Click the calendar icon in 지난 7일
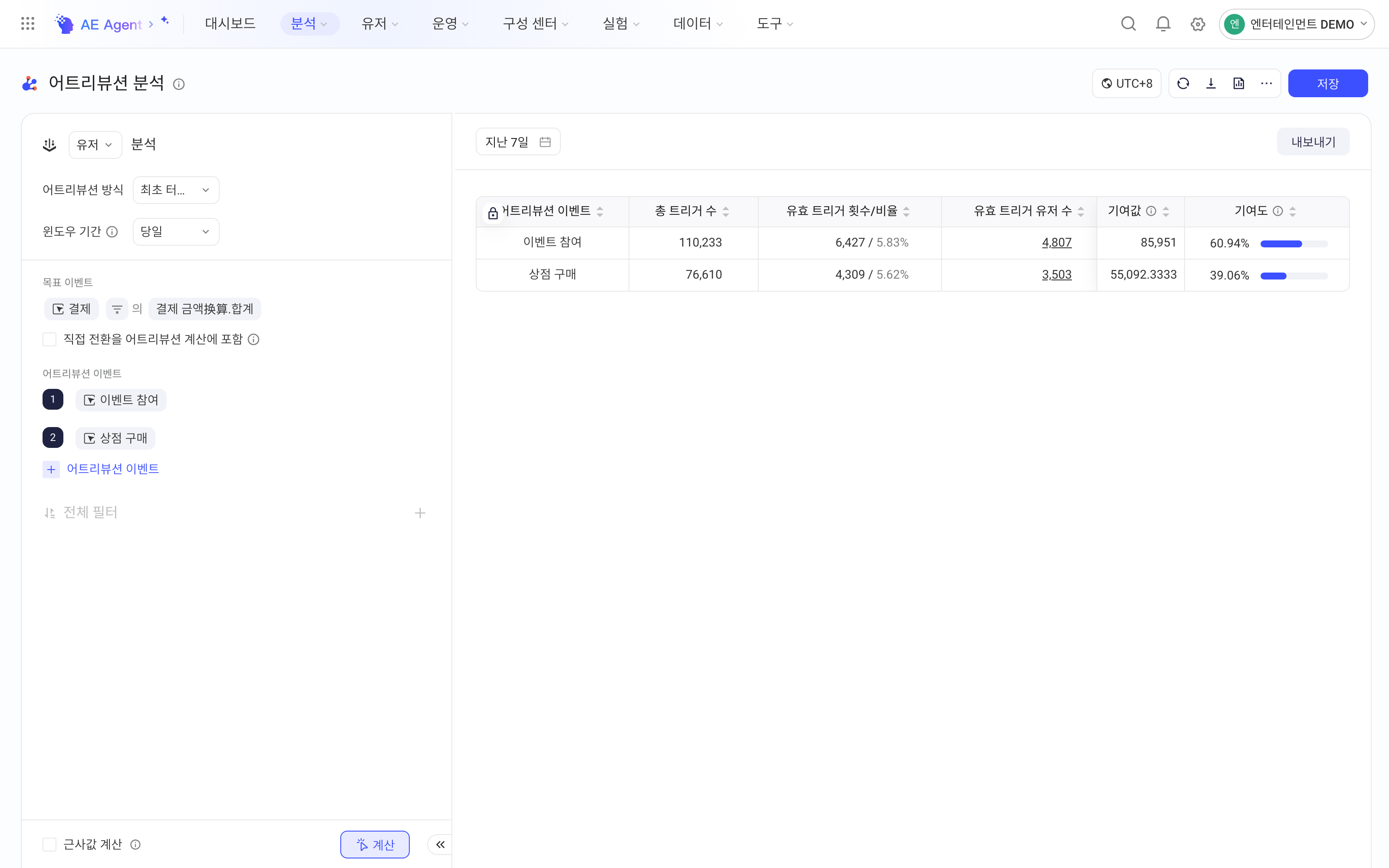The height and width of the screenshot is (868, 1389). click(545, 142)
